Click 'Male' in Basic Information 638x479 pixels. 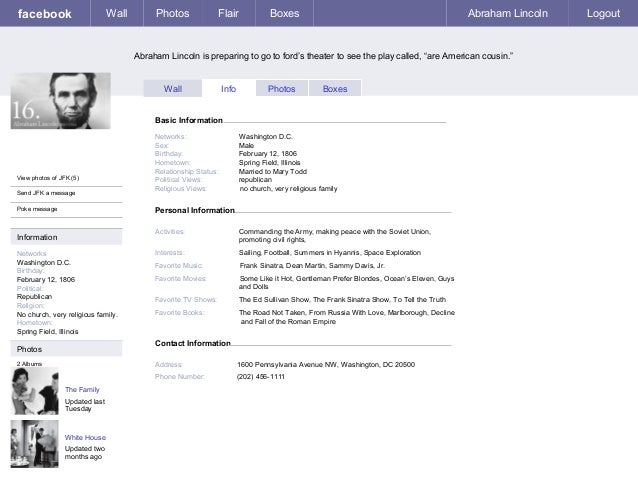click(246, 146)
